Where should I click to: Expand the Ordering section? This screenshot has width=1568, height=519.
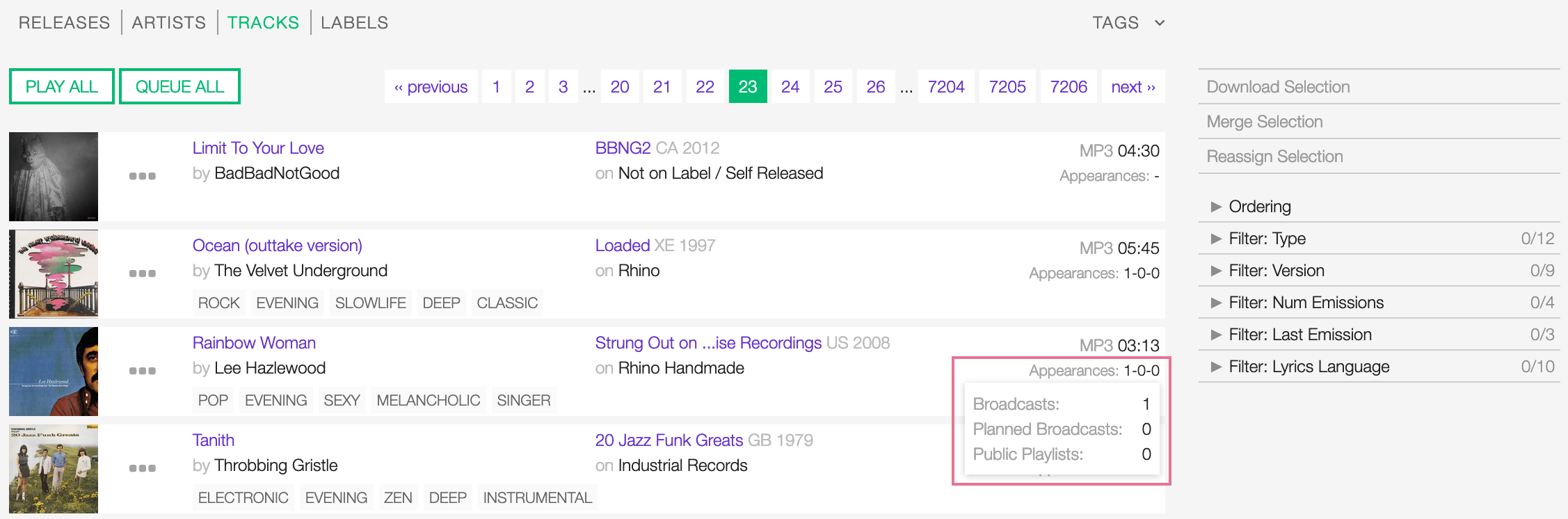tap(1379, 207)
